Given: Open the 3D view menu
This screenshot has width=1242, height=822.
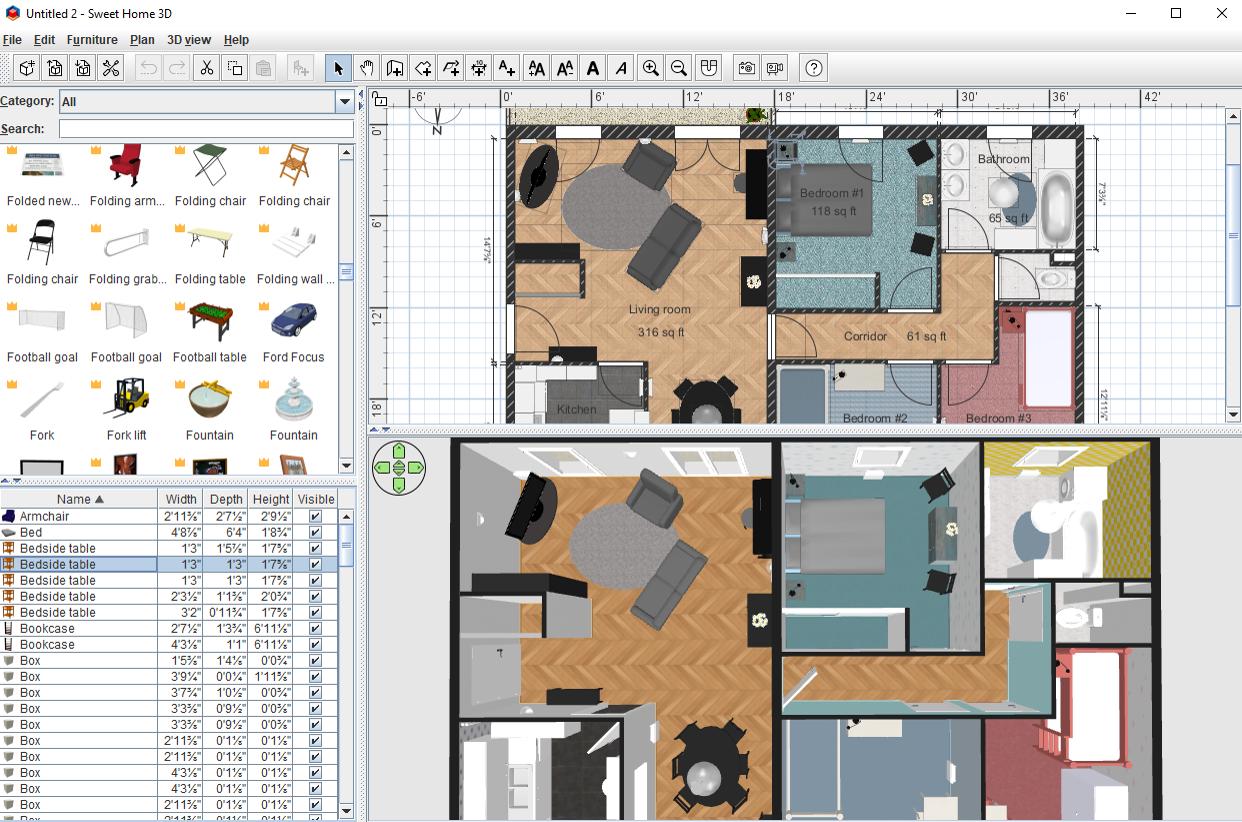Looking at the screenshot, I should (189, 40).
